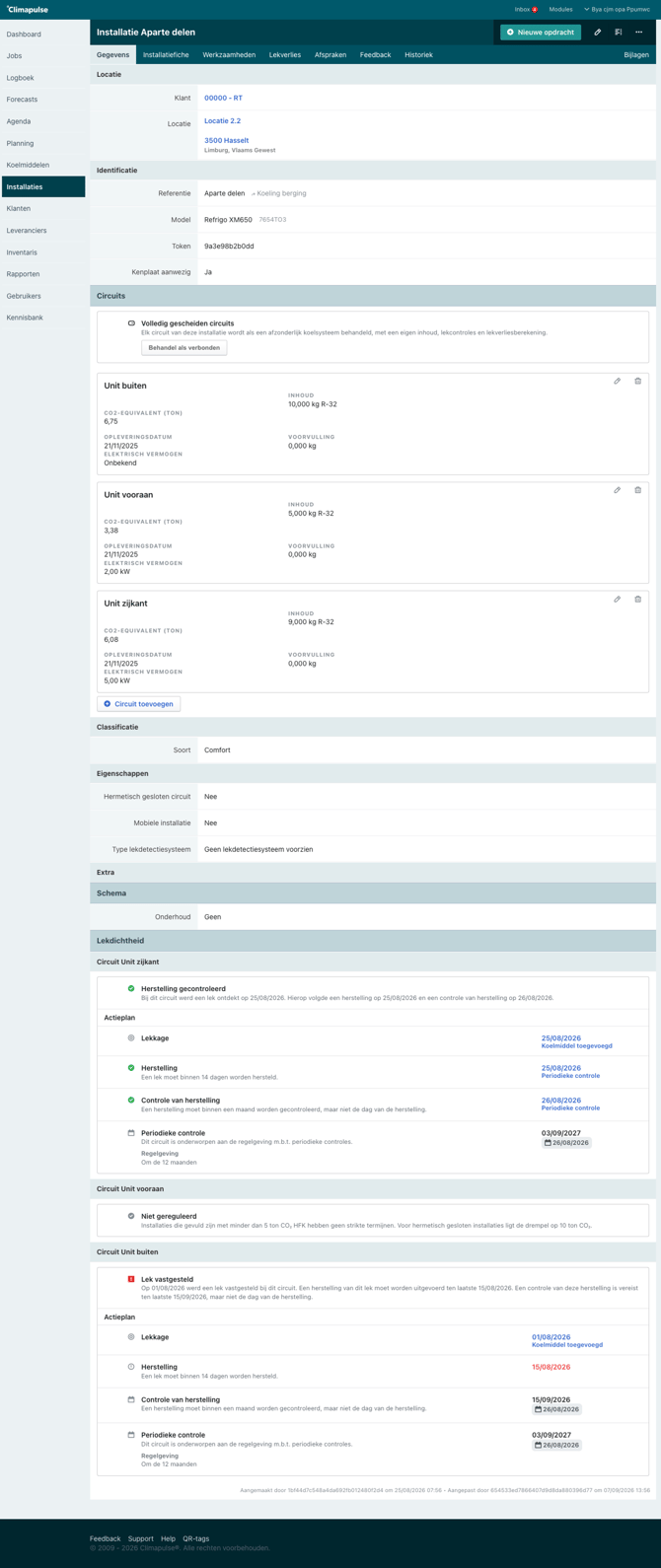The height and width of the screenshot is (1568, 661).
Task: Click the Nieuwe opdracht button
Action: pos(541,33)
